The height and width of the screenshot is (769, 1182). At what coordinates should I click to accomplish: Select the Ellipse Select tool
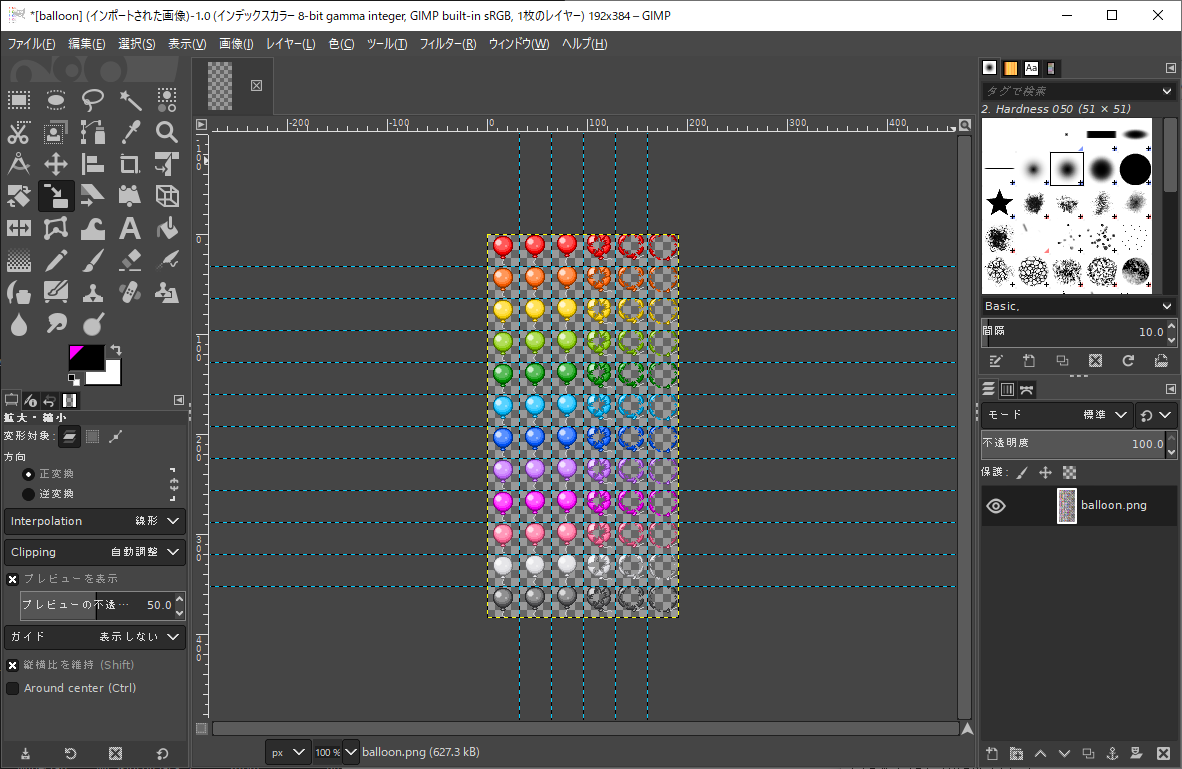pos(56,100)
